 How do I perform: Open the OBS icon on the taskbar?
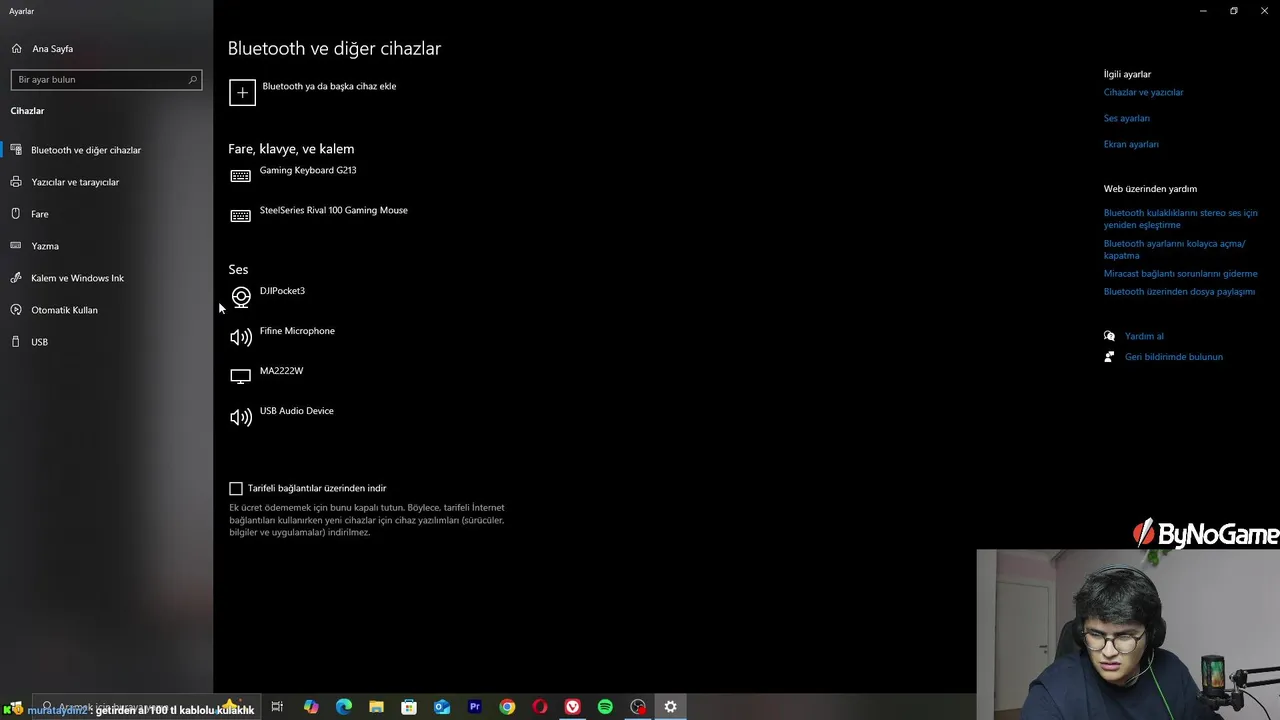(638, 707)
